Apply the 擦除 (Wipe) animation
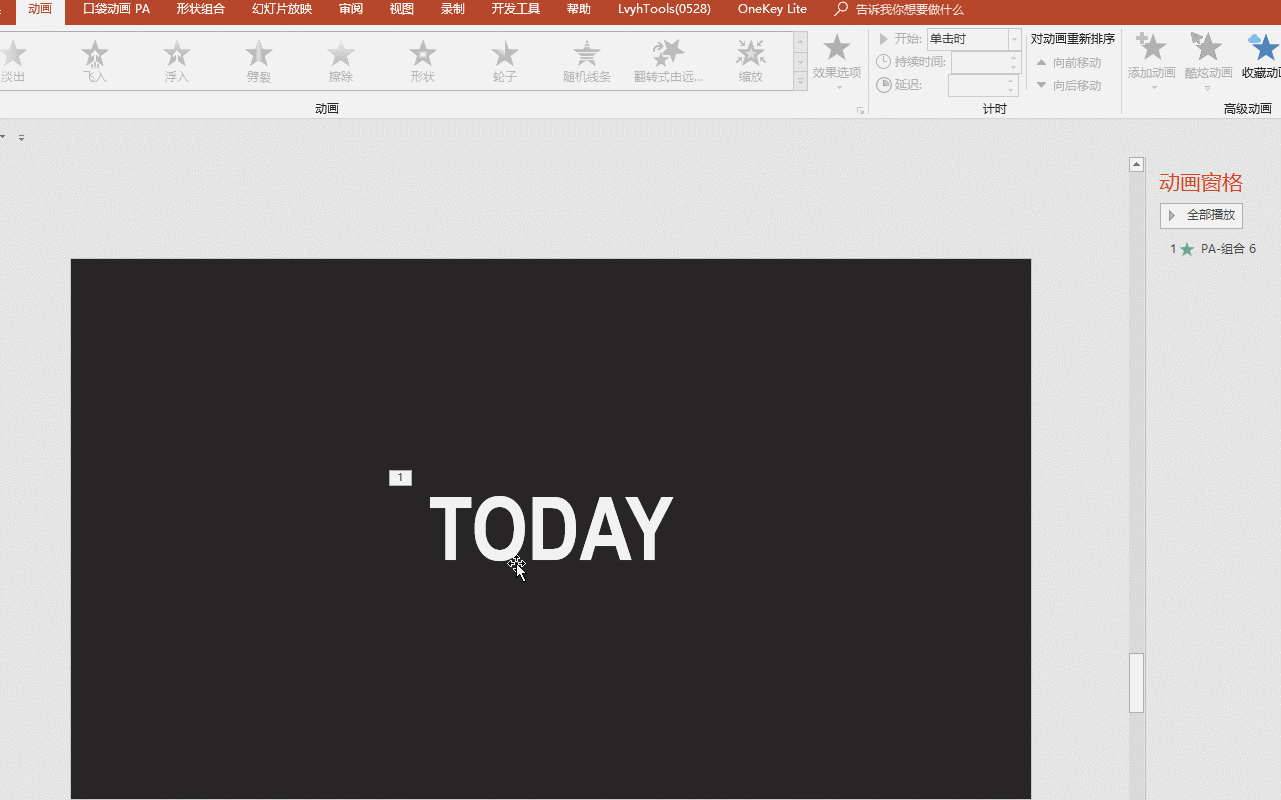 [341, 60]
